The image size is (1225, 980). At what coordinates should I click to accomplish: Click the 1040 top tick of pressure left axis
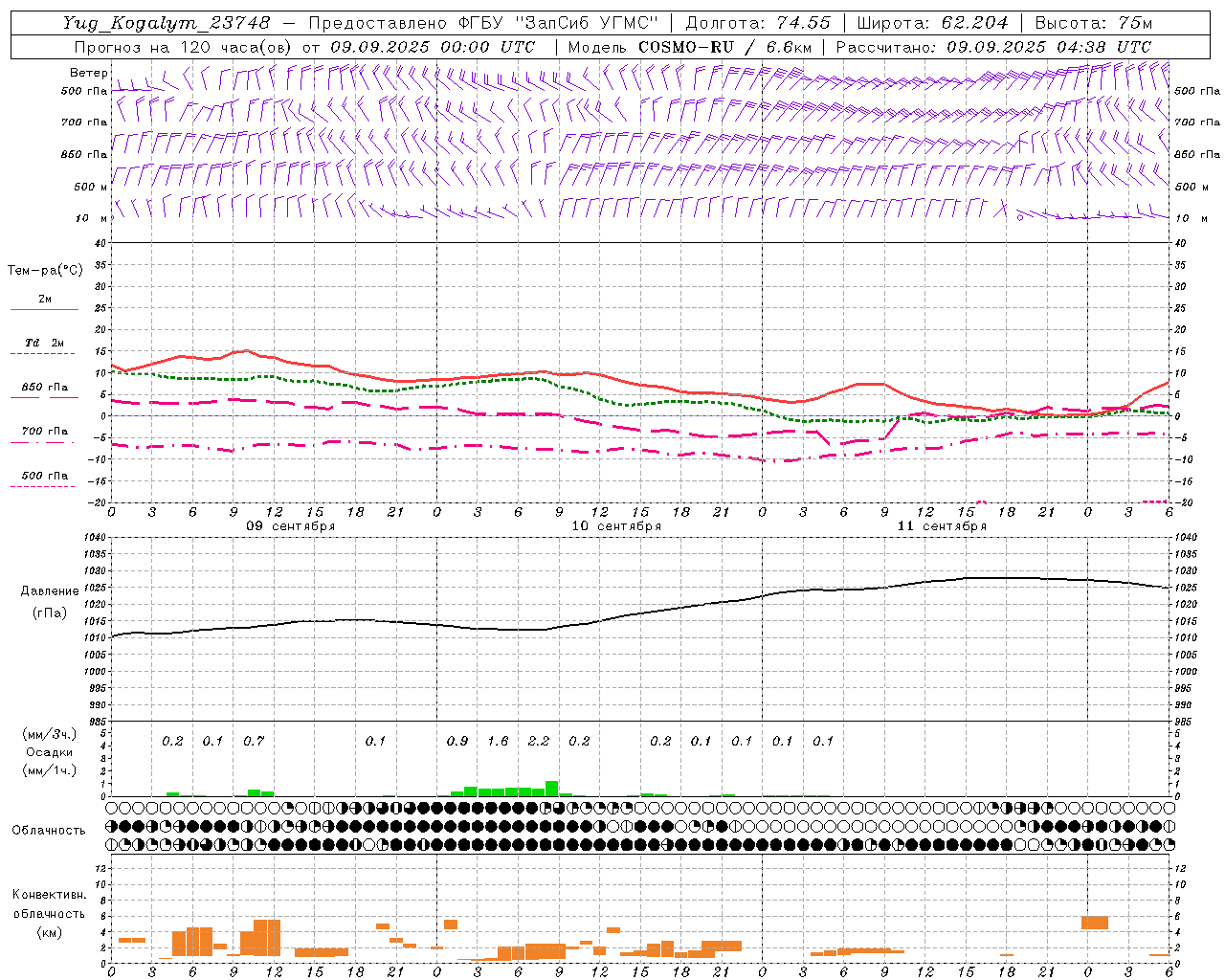click(x=94, y=538)
